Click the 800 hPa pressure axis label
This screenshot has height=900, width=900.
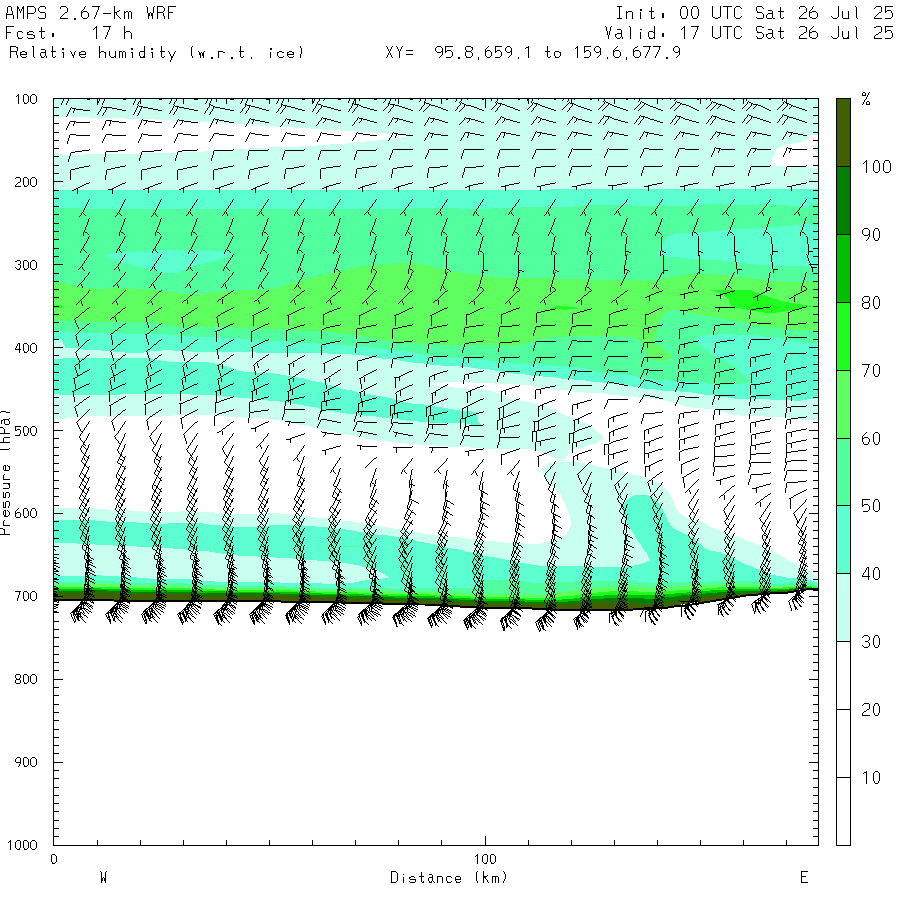(26, 680)
